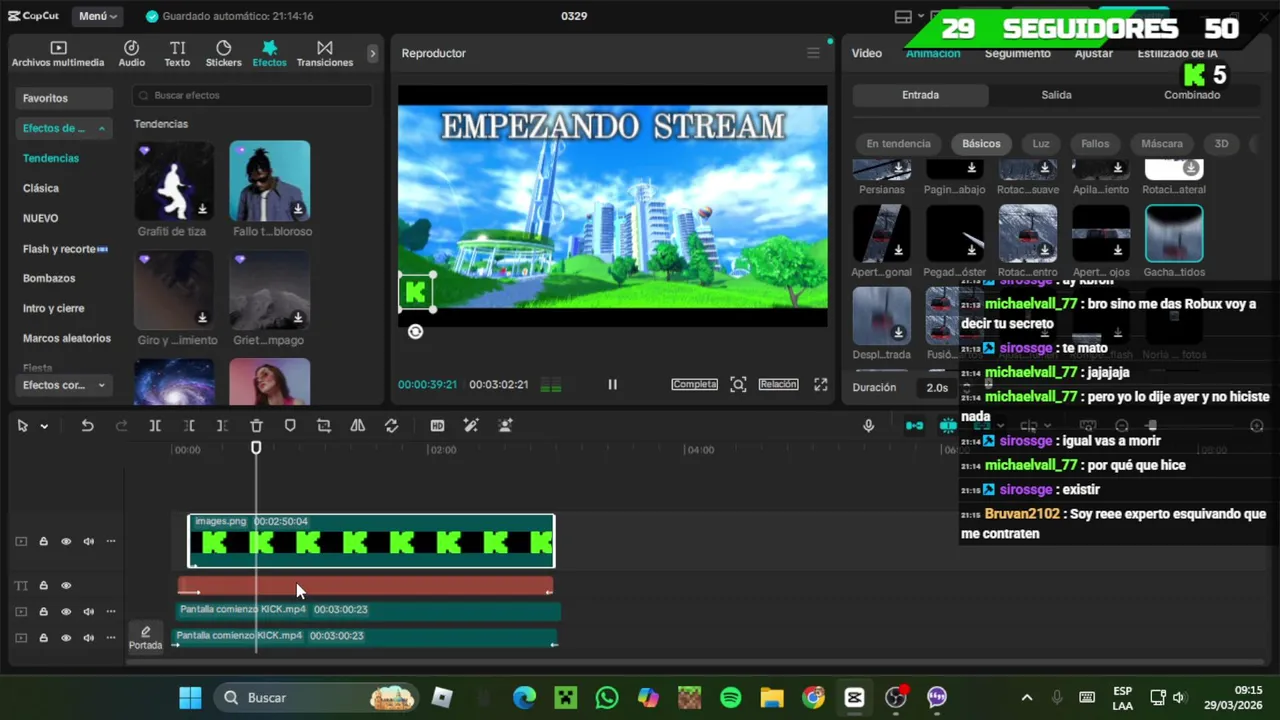Click the preview zoom scope icon
1280x720 pixels.
tap(738, 384)
